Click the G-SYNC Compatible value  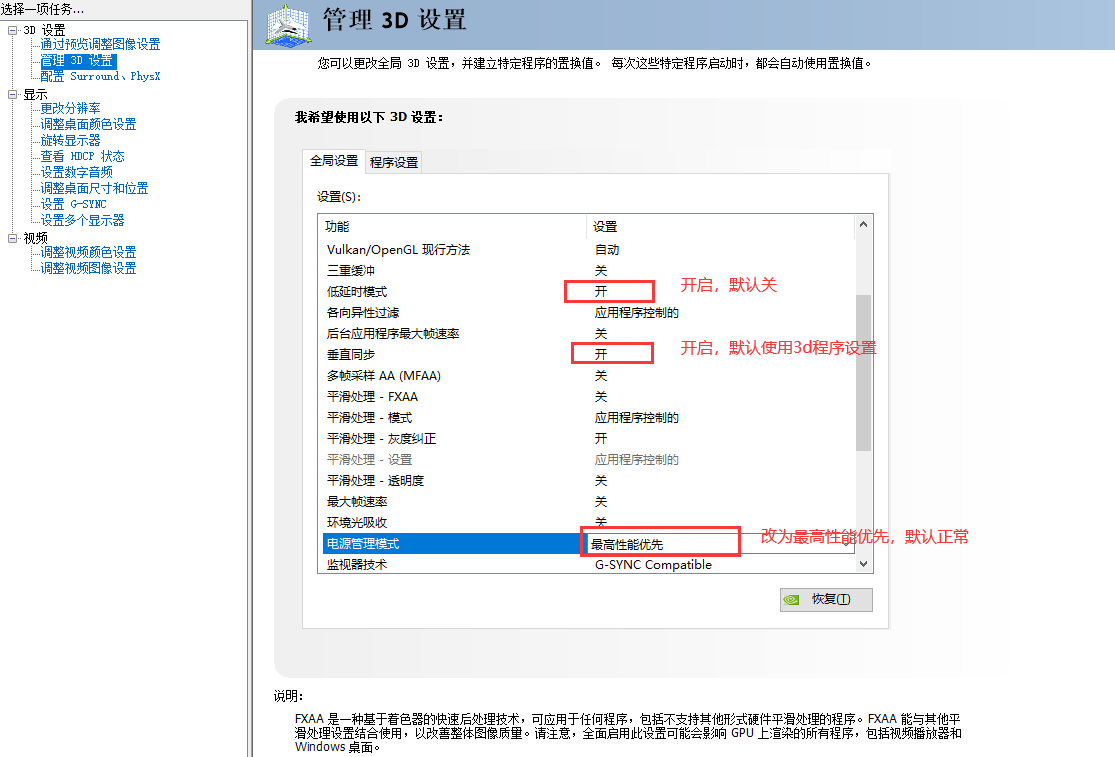pos(653,565)
